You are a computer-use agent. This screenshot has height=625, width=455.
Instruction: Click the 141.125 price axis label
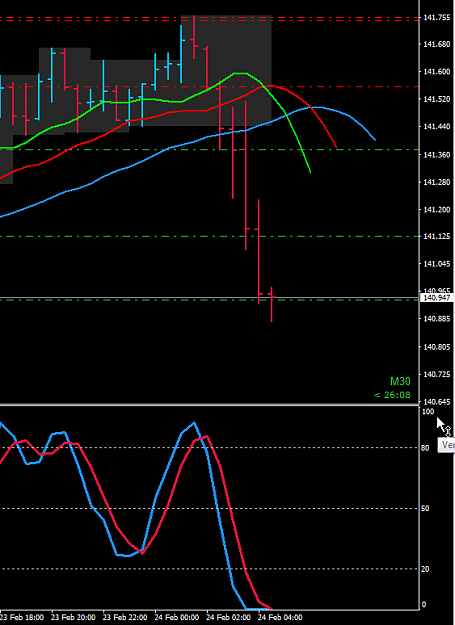pyautogui.click(x=437, y=237)
